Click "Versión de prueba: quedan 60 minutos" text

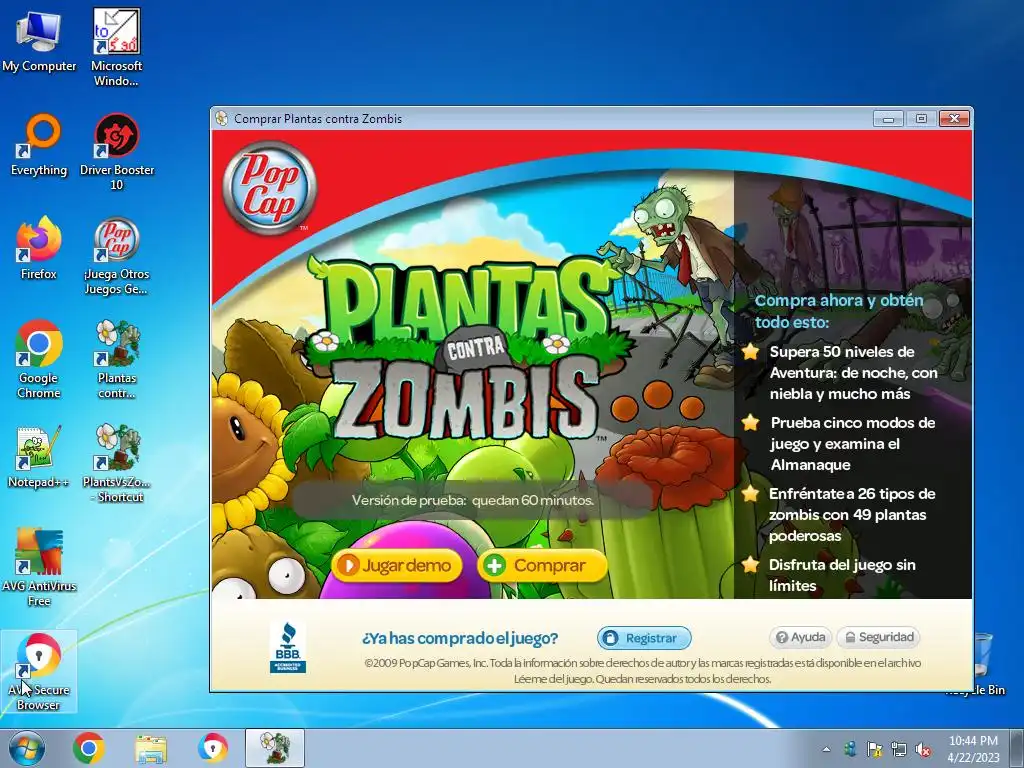coord(473,500)
